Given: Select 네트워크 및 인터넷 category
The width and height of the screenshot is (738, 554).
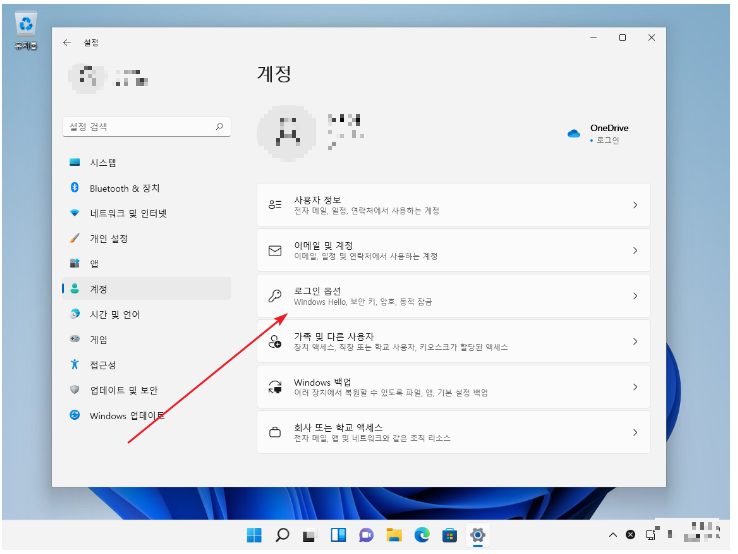Looking at the screenshot, I should [x=146, y=213].
